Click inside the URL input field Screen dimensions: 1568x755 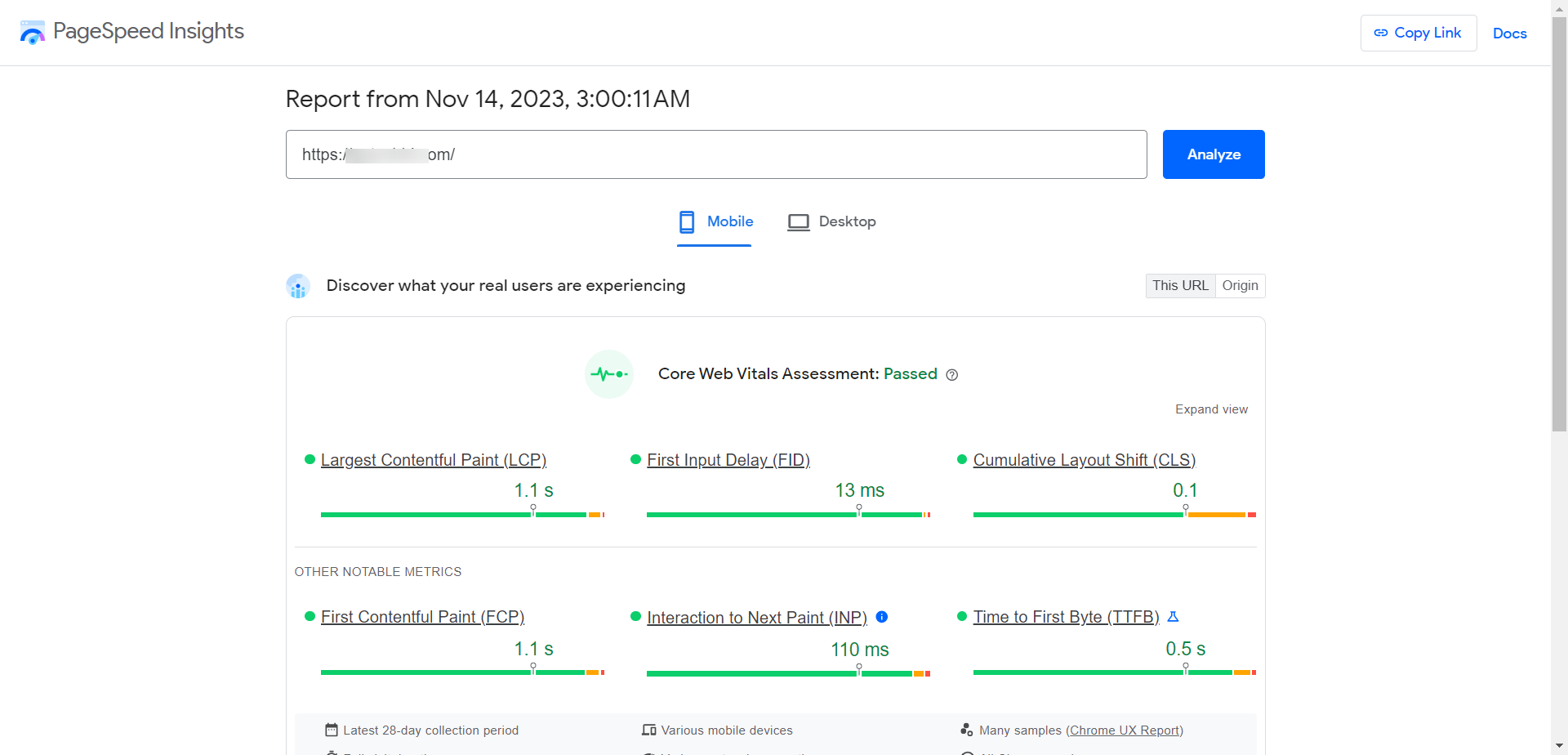[x=716, y=154]
